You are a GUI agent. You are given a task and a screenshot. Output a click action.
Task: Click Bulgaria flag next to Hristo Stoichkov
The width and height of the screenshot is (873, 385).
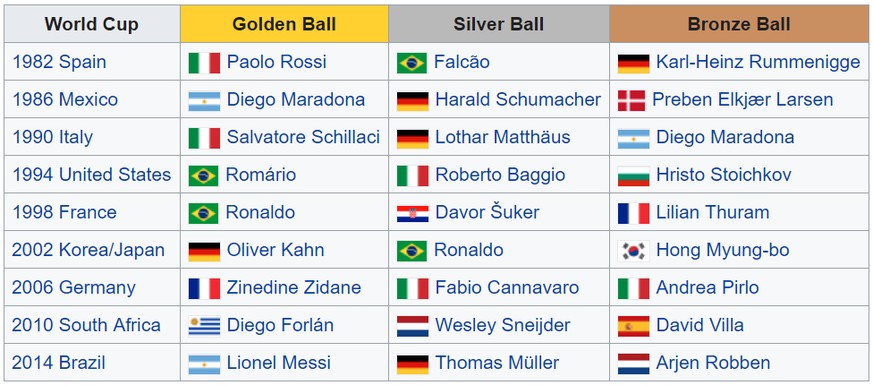point(634,176)
